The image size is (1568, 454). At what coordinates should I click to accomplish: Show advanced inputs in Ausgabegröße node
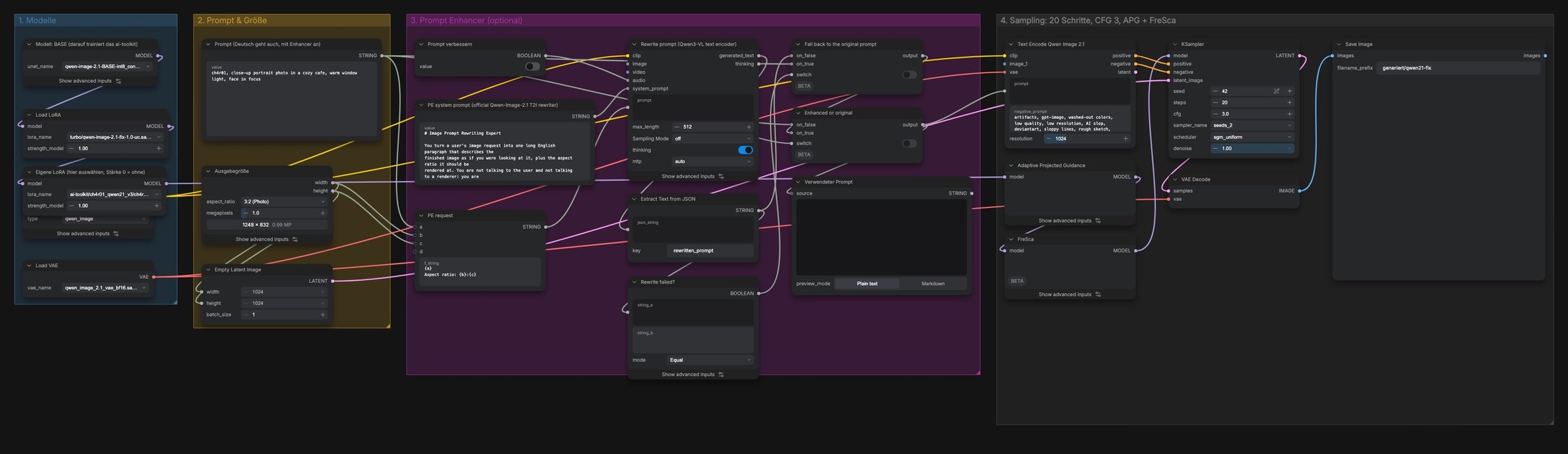click(x=266, y=239)
